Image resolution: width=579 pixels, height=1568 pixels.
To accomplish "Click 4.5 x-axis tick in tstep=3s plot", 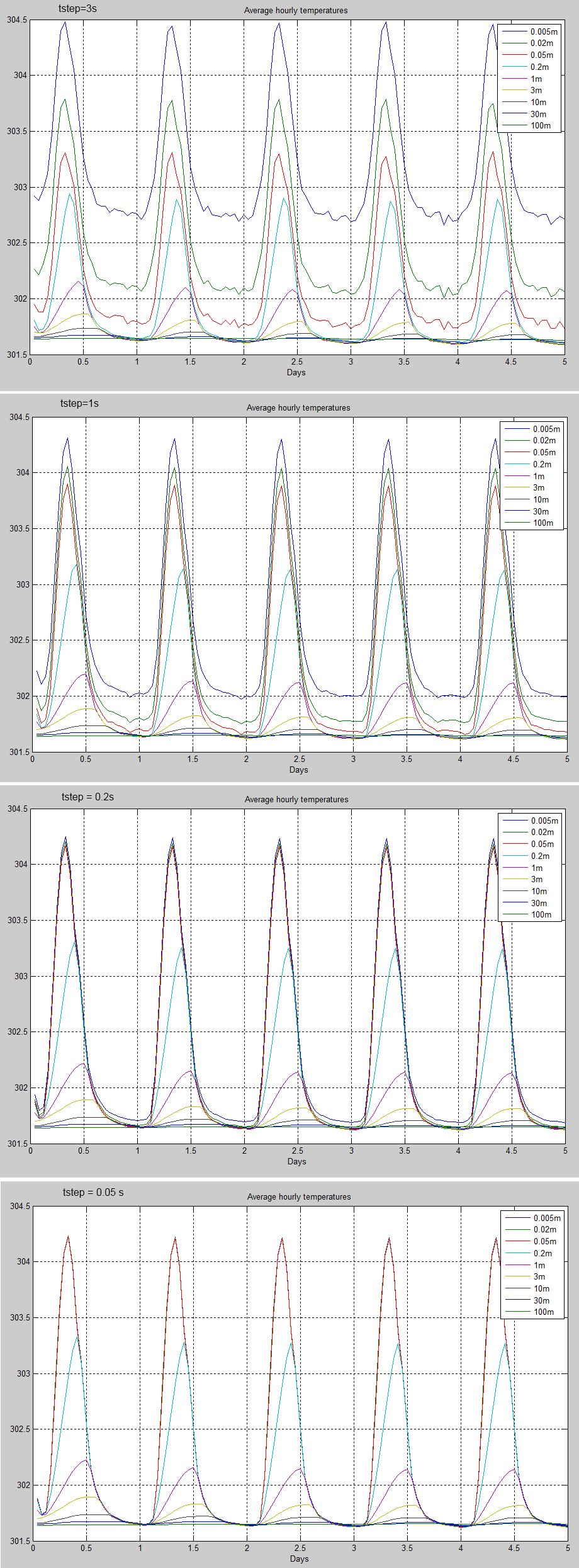I will tap(511, 361).
